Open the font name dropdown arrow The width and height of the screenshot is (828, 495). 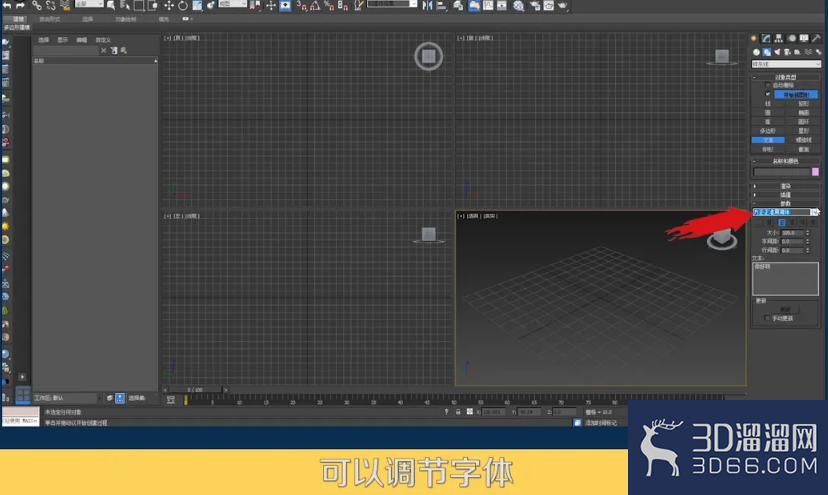pos(815,212)
